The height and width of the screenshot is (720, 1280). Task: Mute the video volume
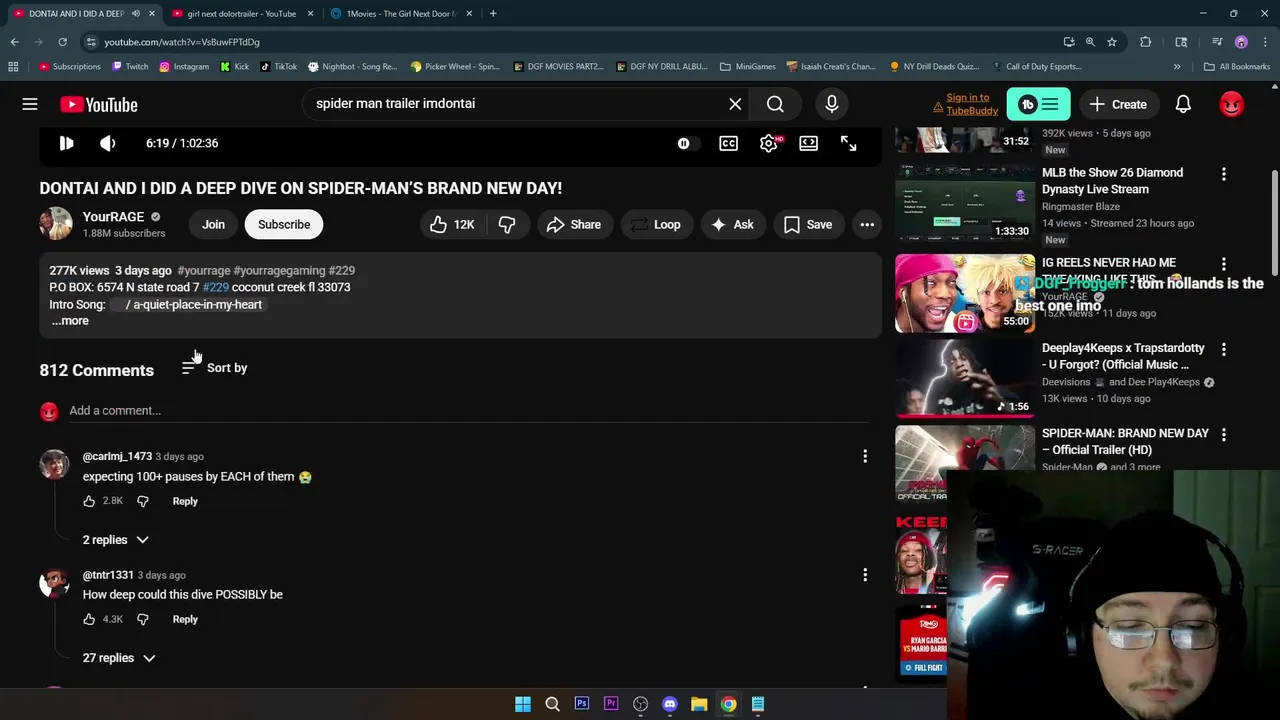[x=107, y=143]
